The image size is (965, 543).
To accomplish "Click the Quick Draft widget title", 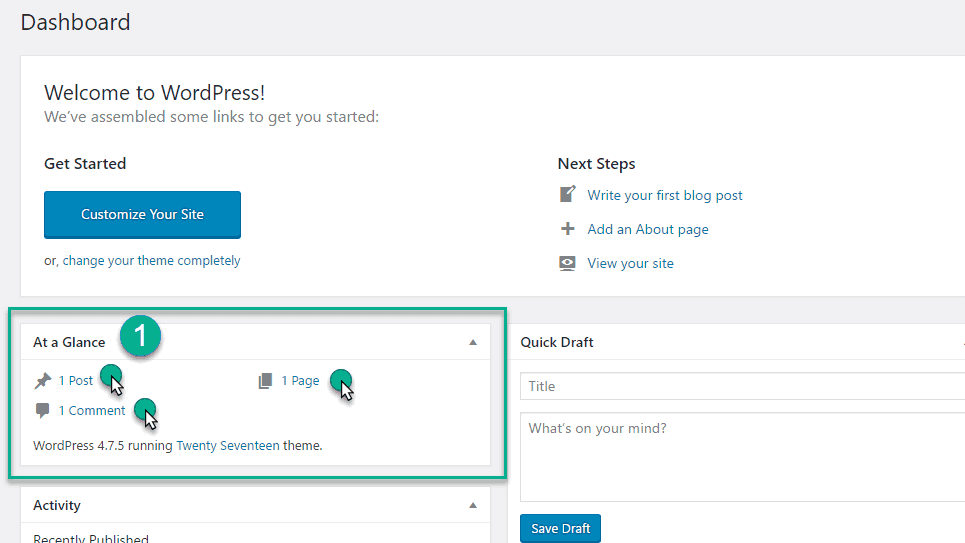I will pyautogui.click(x=556, y=342).
